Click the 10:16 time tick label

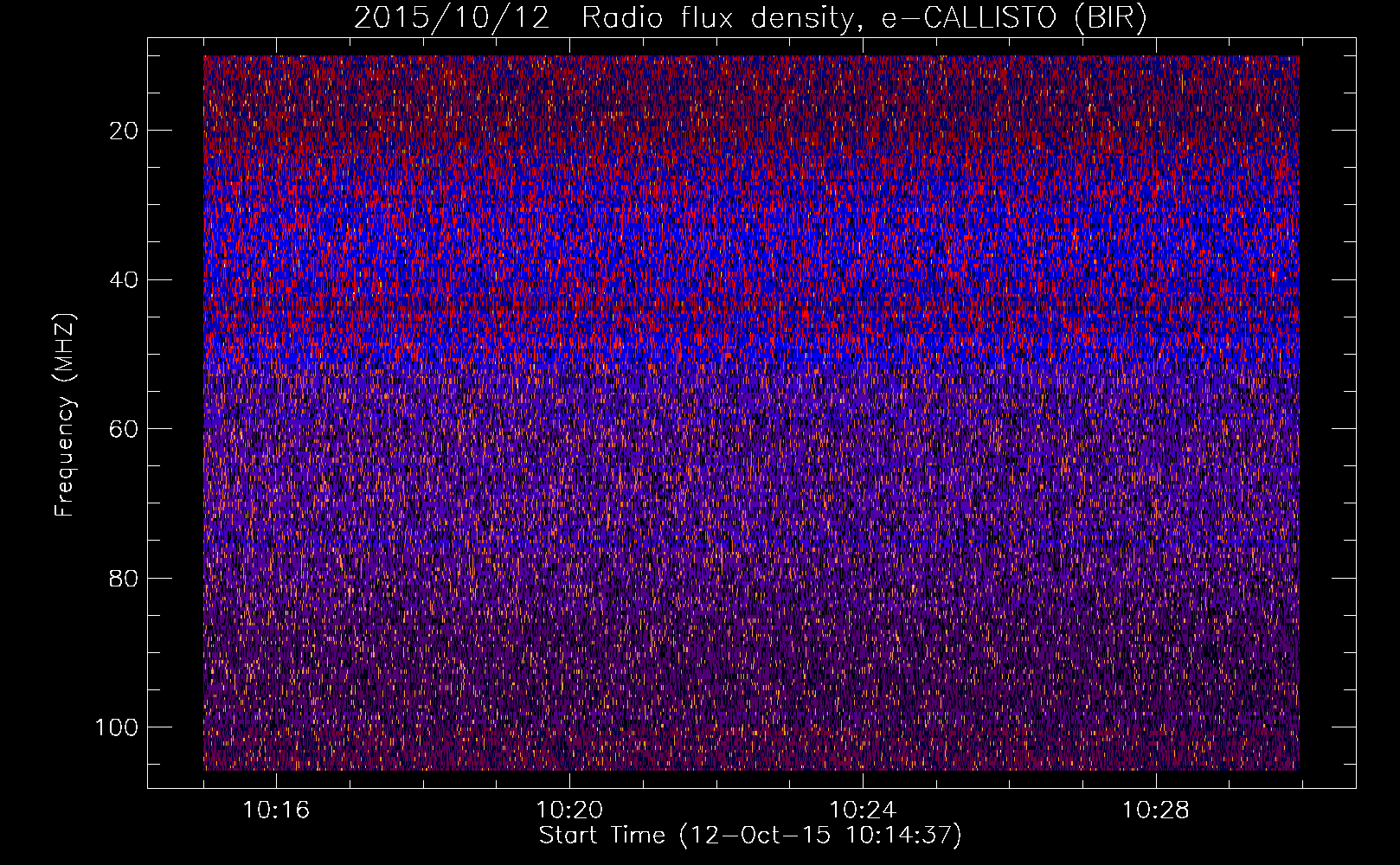point(276,811)
